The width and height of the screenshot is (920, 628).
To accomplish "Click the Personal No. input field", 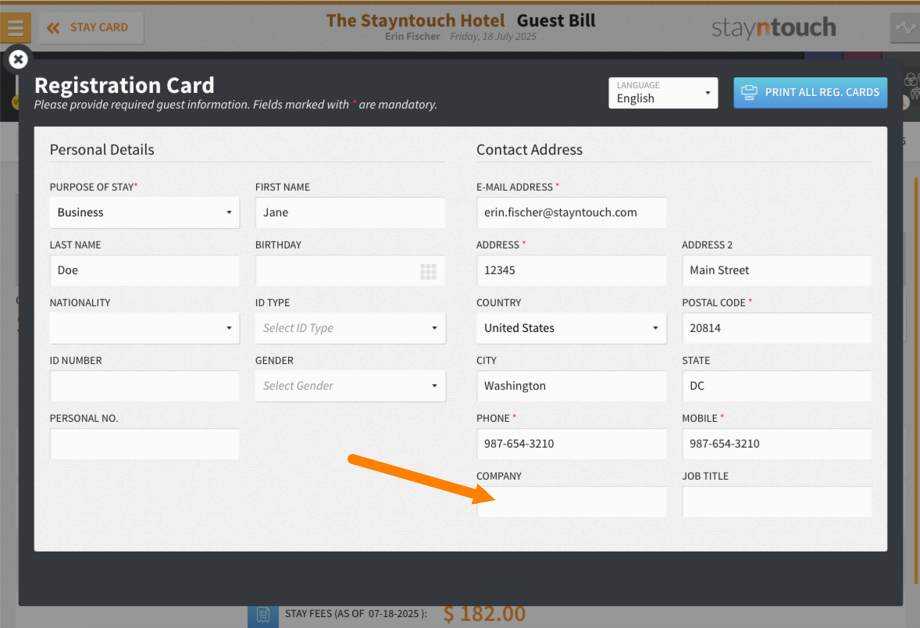I will pos(144,444).
